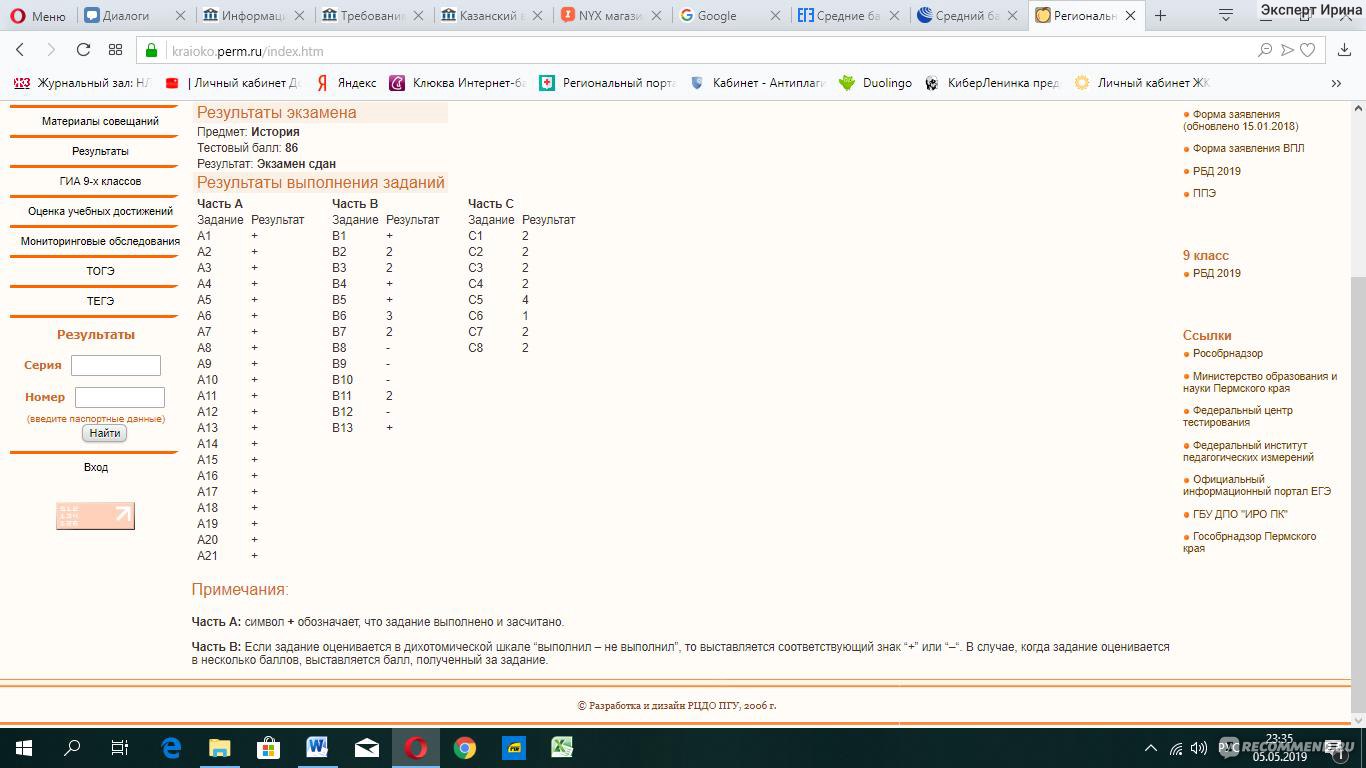Open Региональный портал bookmark
This screenshot has height=768, width=1366.
[x=607, y=83]
